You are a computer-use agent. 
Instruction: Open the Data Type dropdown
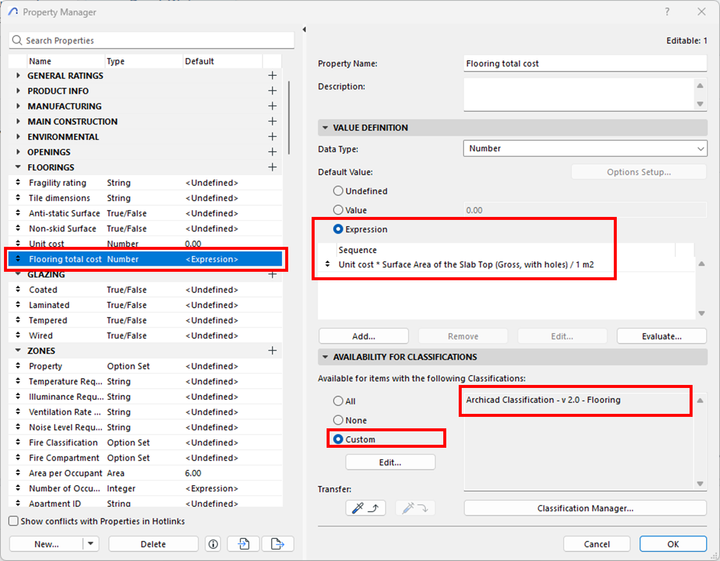coord(585,148)
